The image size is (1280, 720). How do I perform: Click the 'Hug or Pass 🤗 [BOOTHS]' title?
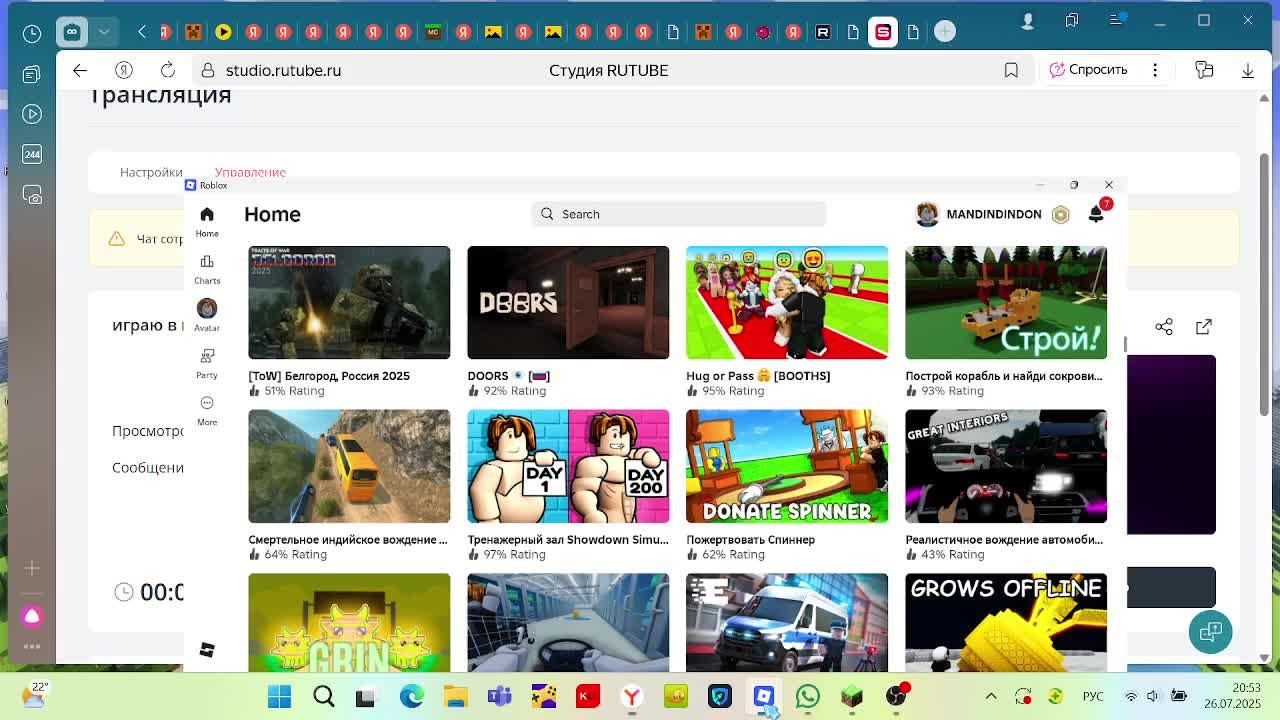click(758, 376)
